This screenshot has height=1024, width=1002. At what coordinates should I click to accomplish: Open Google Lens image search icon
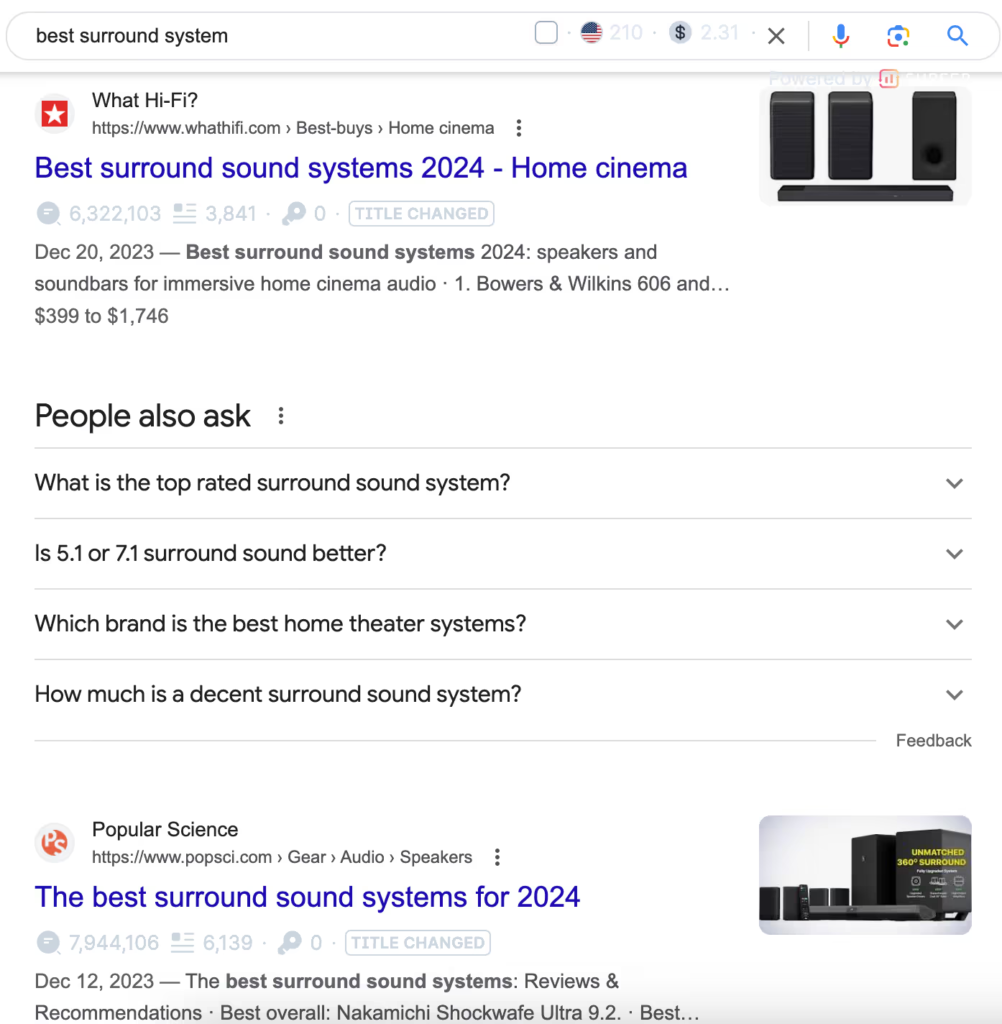[898, 36]
